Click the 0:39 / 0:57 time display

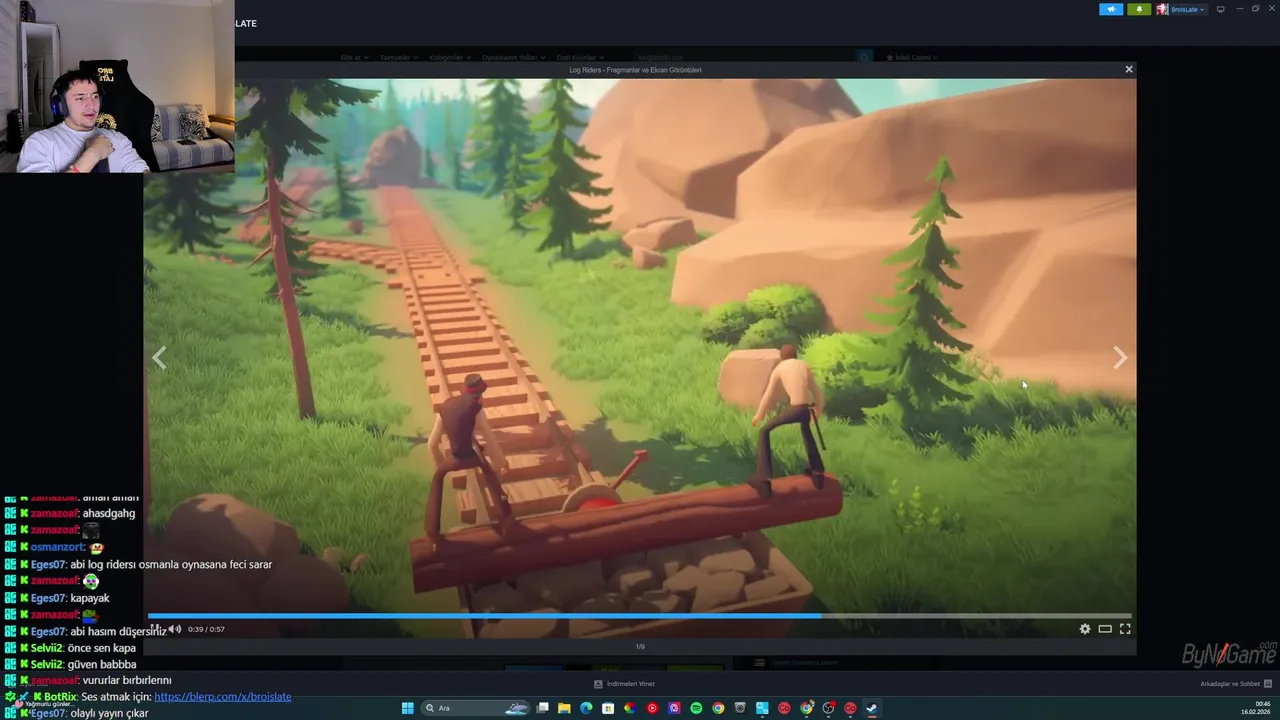[x=206, y=629]
